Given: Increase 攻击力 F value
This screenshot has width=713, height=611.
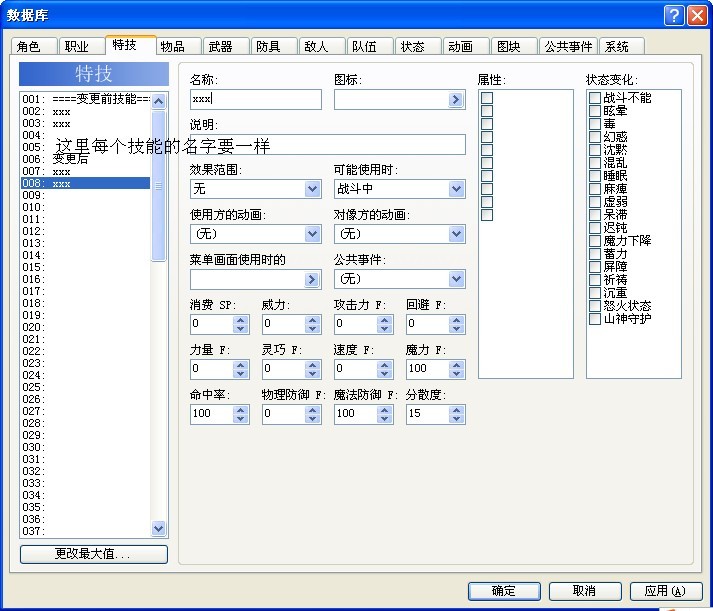Looking at the screenshot, I should point(385,320).
